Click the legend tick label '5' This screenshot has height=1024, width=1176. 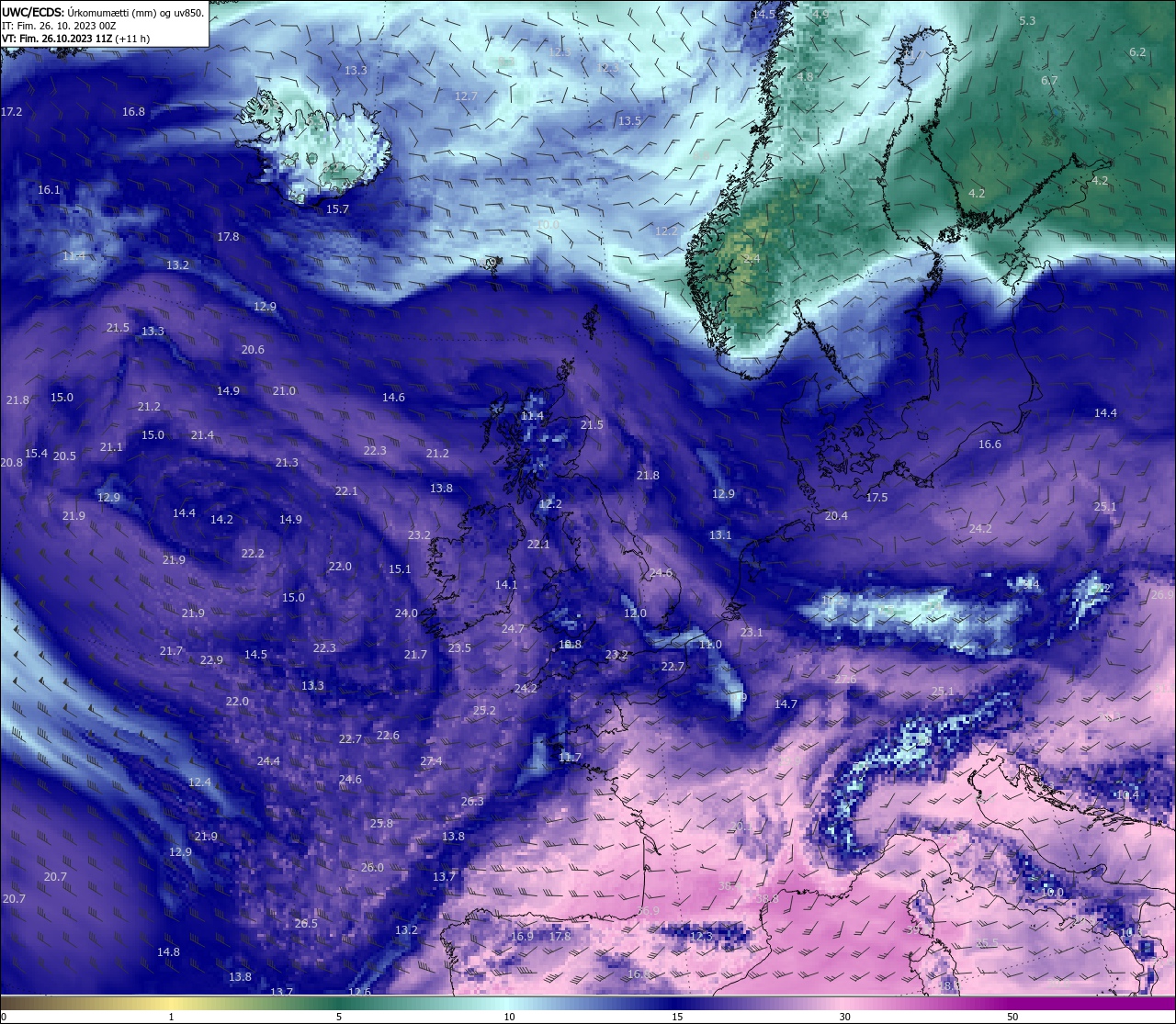[x=339, y=1017]
